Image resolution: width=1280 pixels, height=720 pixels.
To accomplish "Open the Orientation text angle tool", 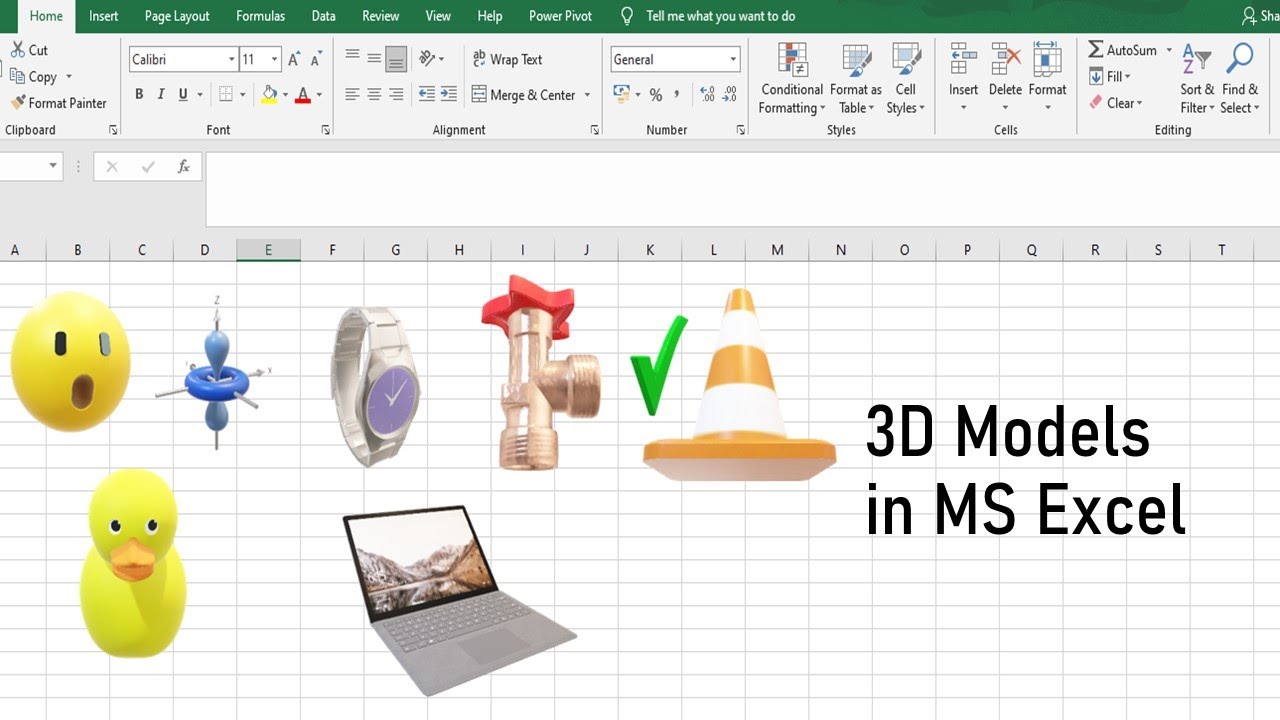I will [427, 59].
